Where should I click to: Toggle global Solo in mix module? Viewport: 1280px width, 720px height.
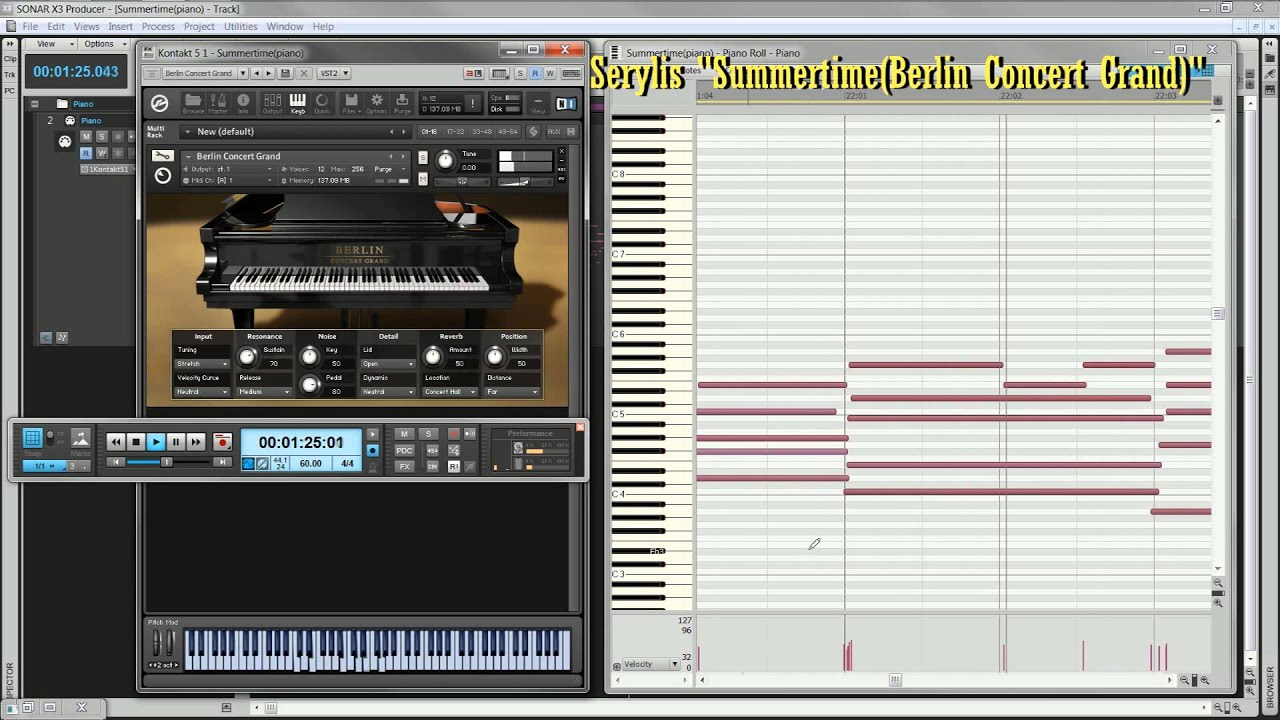(x=429, y=434)
